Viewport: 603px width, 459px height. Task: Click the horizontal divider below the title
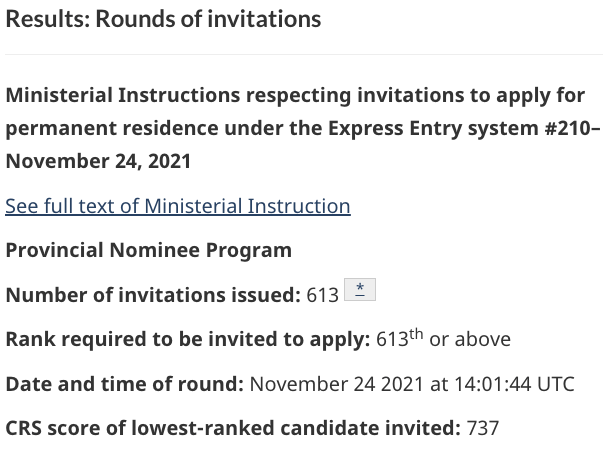(301, 54)
